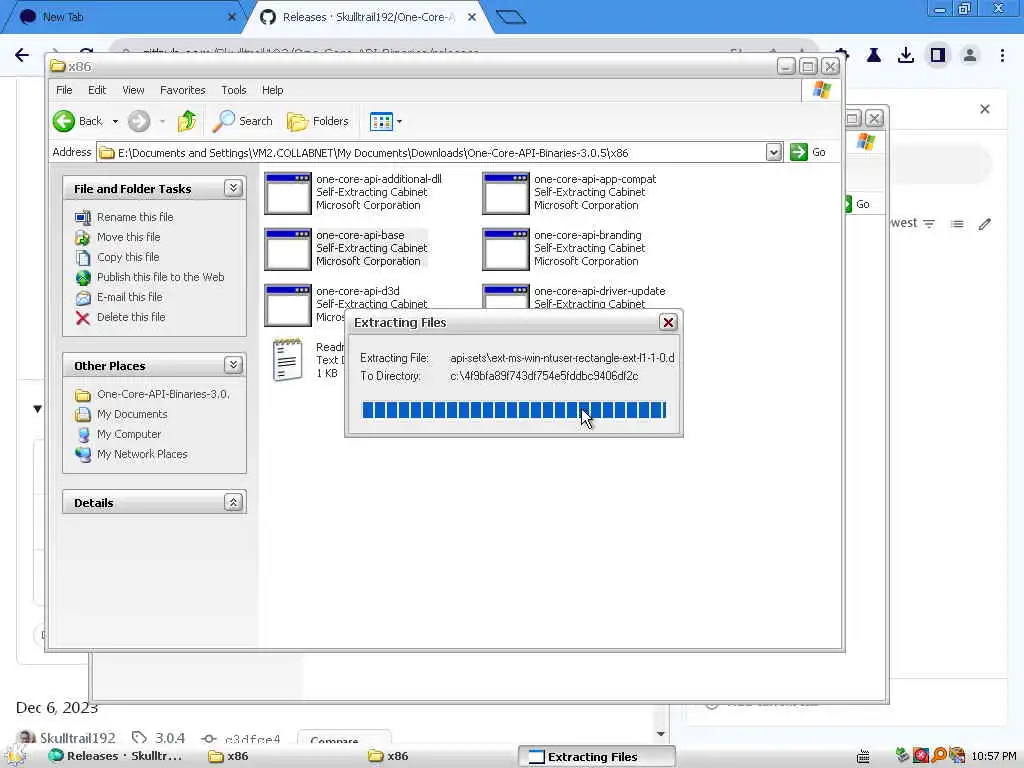This screenshot has height=768, width=1024.
Task: Click the magnifier icon in system tray
Action: (x=938, y=756)
